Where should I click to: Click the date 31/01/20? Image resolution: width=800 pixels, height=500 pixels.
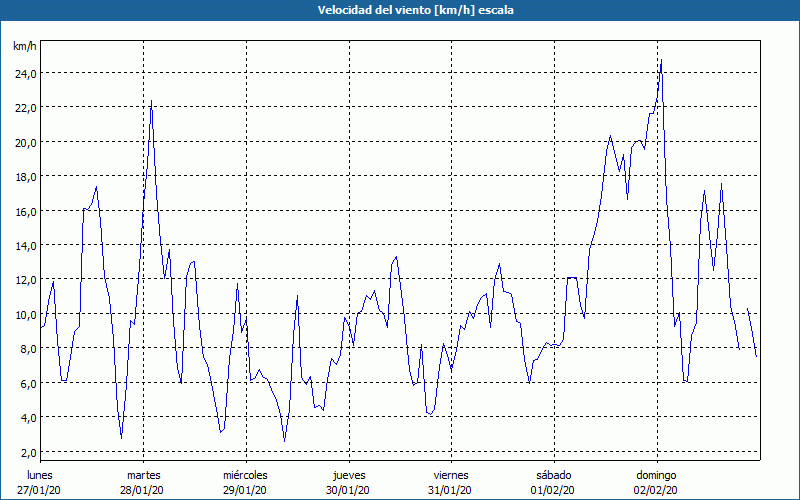450,490
